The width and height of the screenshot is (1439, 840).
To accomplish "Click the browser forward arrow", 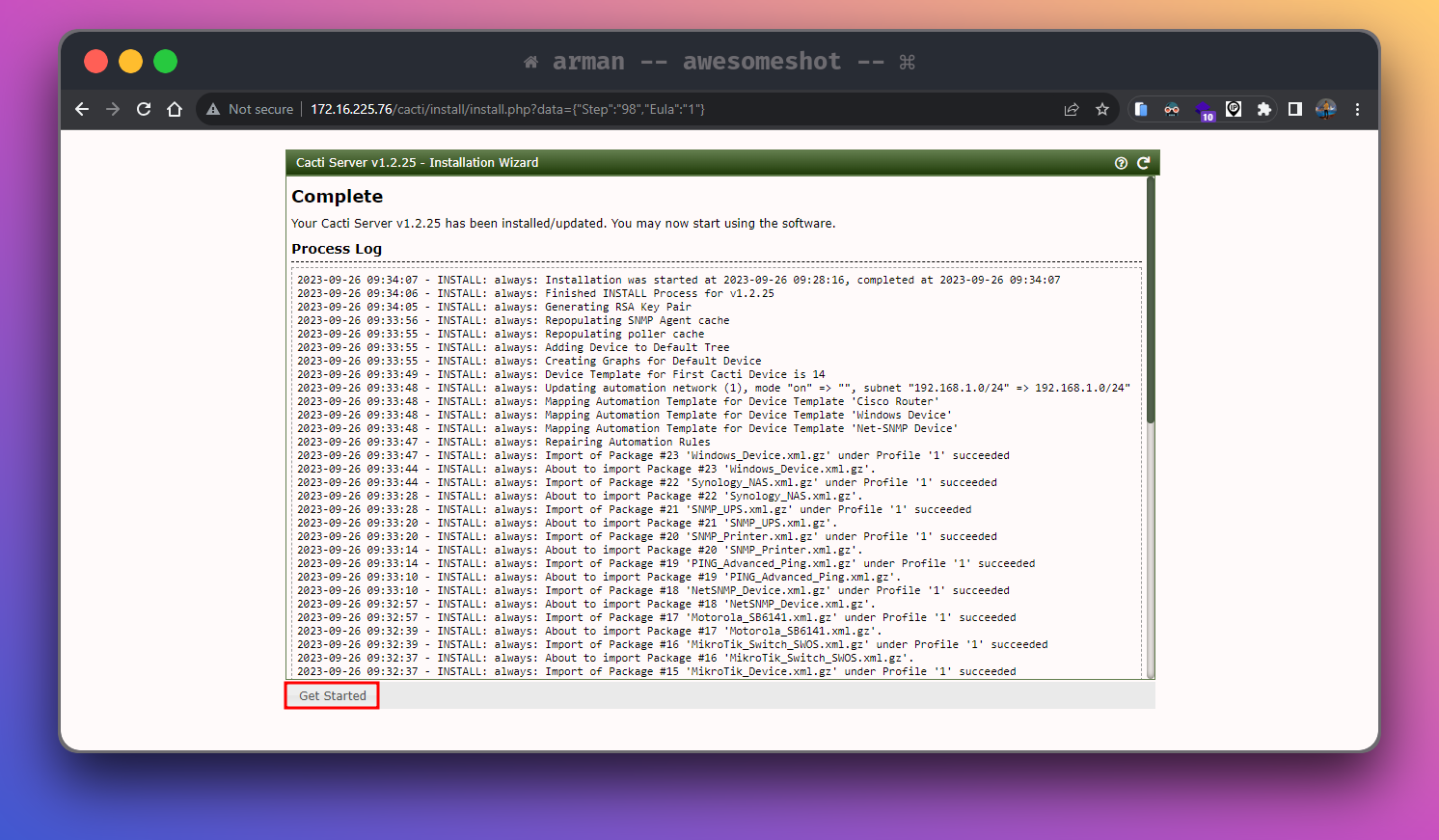I will pos(113,109).
